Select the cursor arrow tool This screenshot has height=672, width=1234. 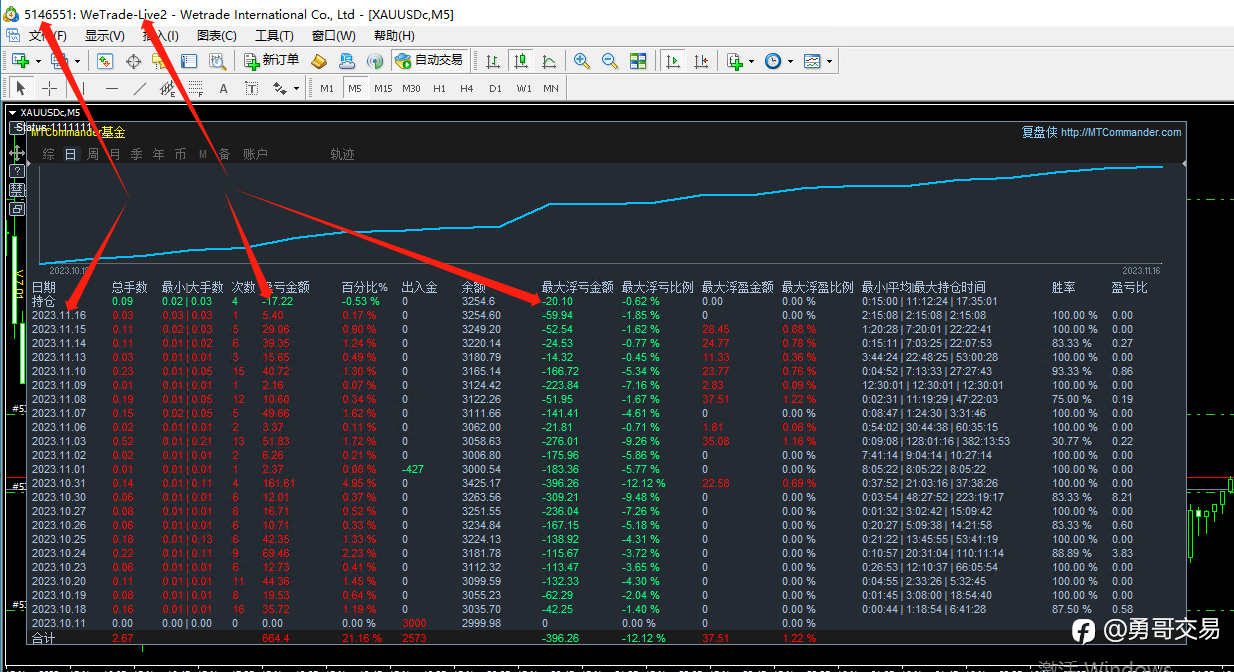tap(21, 88)
